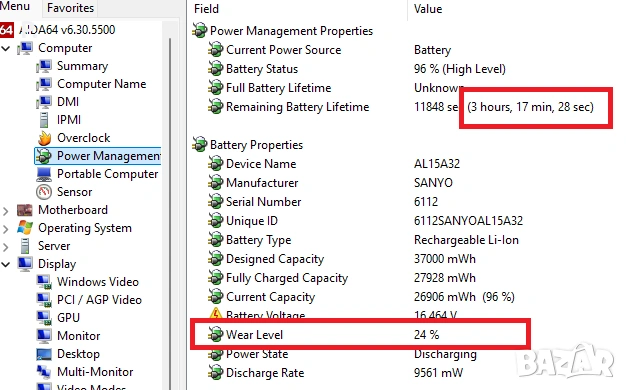
Task: Click the Computer node icon
Action: 25,48
